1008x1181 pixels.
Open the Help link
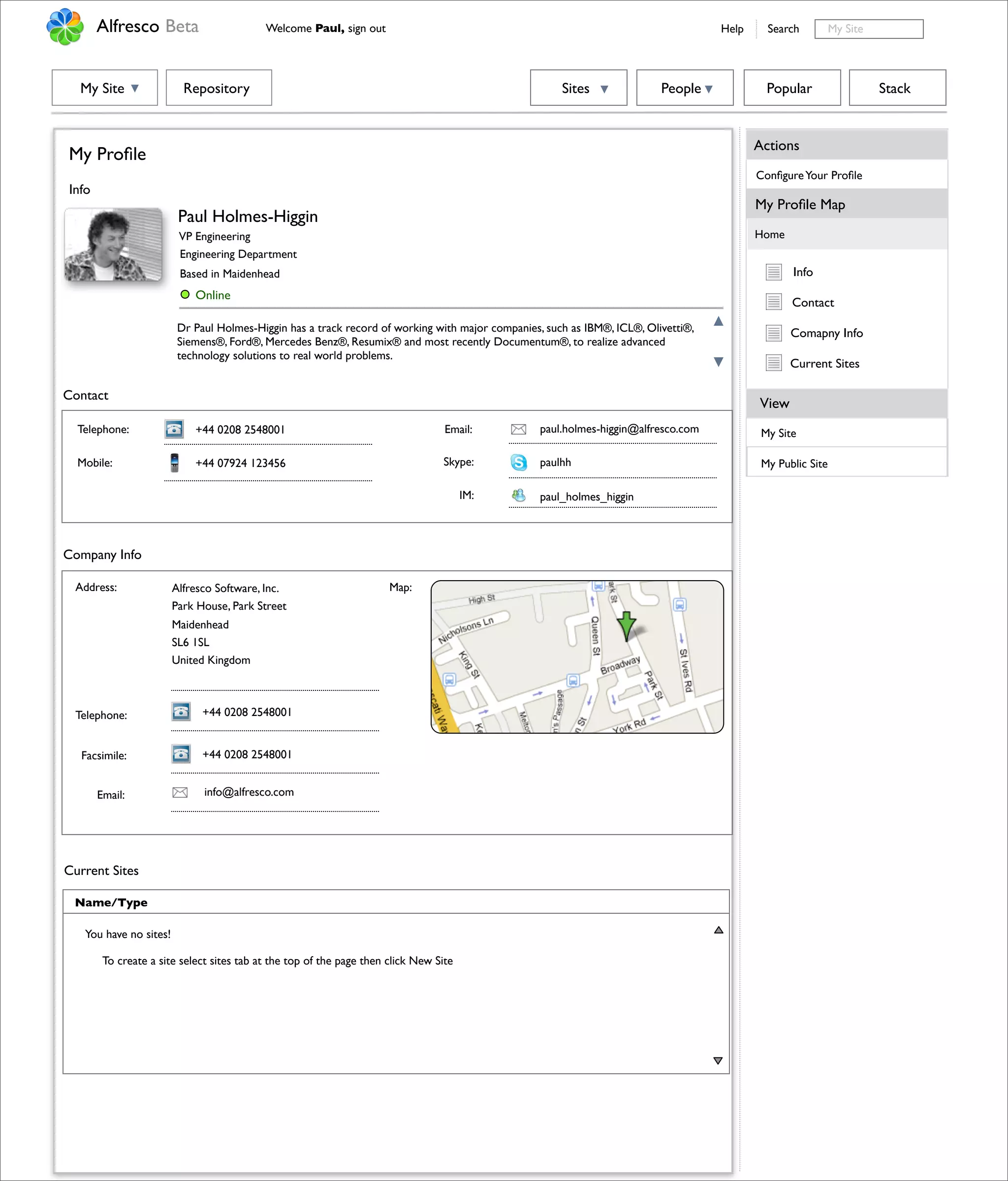pyautogui.click(x=732, y=29)
